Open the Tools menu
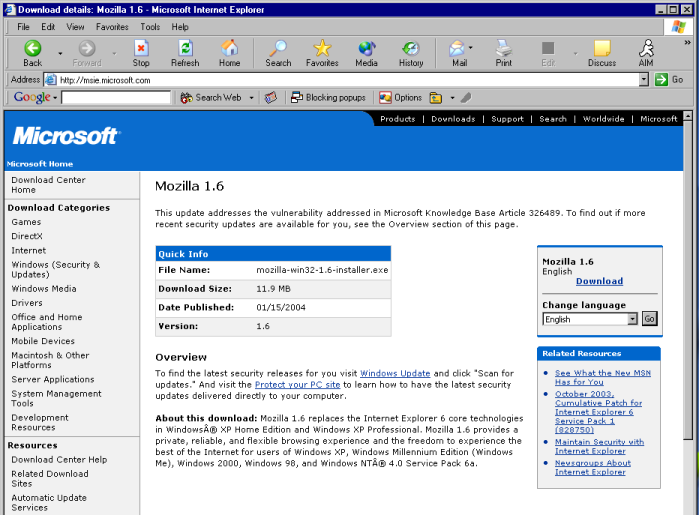This screenshot has height=515, width=699. point(150,27)
